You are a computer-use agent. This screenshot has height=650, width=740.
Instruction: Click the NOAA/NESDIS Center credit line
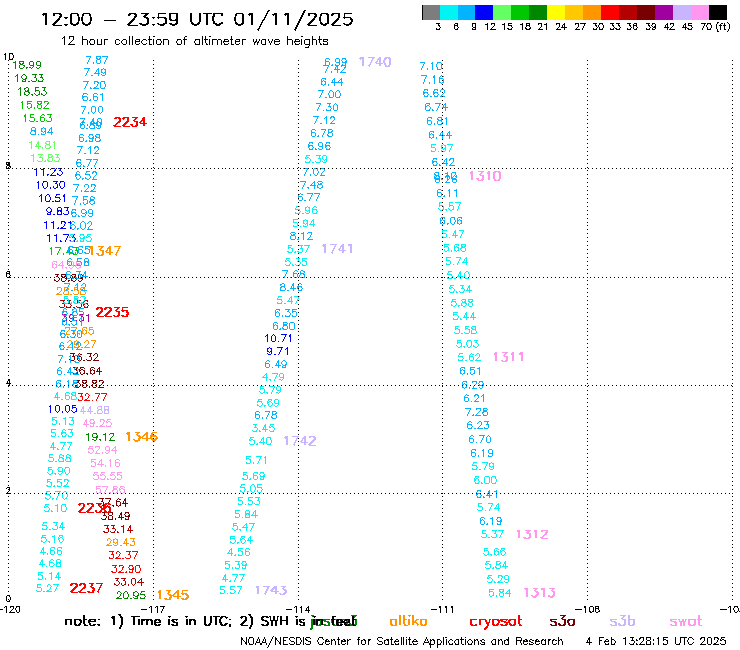pos(402,641)
